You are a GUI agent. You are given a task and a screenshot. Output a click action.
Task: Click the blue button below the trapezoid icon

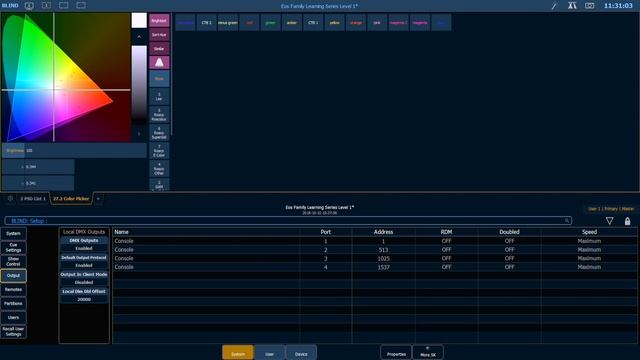(159, 78)
